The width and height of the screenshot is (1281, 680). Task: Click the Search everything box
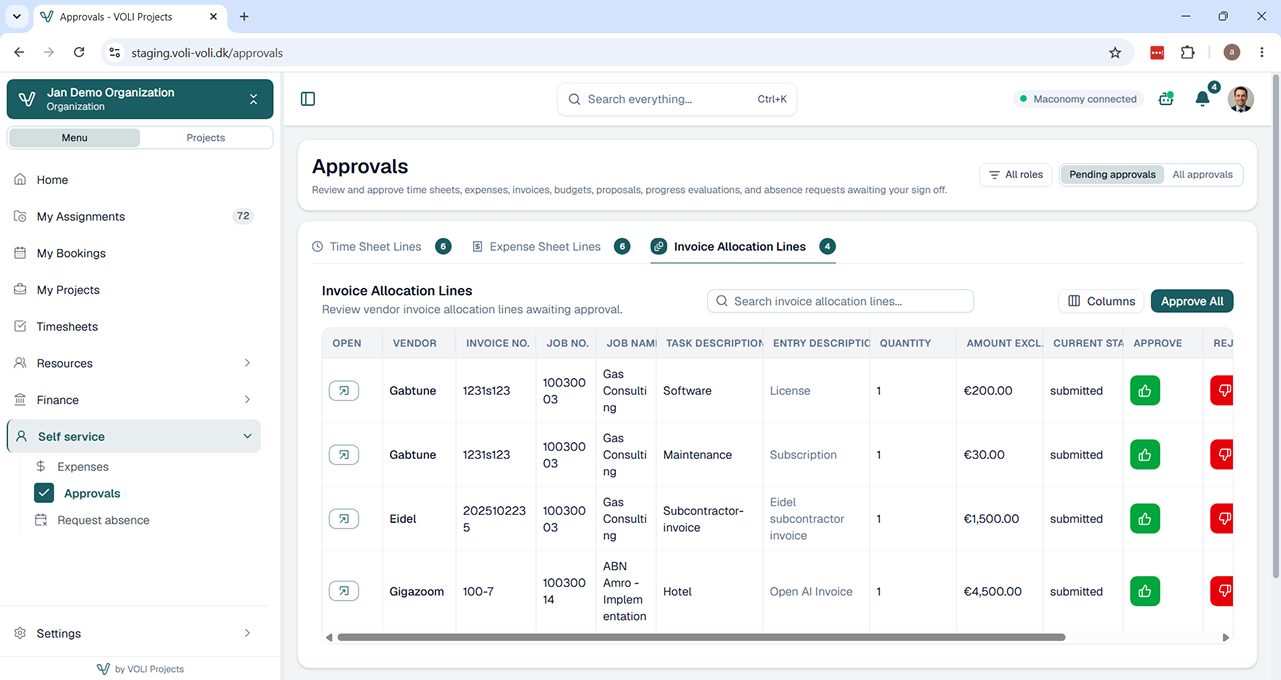(x=677, y=99)
